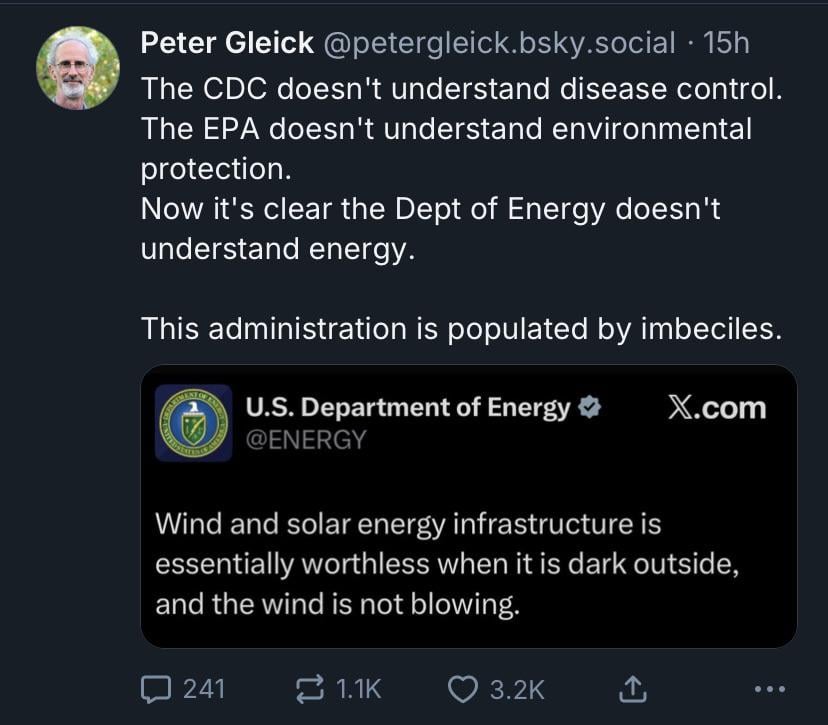The width and height of the screenshot is (828, 725).
Task: Open Peter Gleick's profile avatar photo
Action: (x=78, y=68)
